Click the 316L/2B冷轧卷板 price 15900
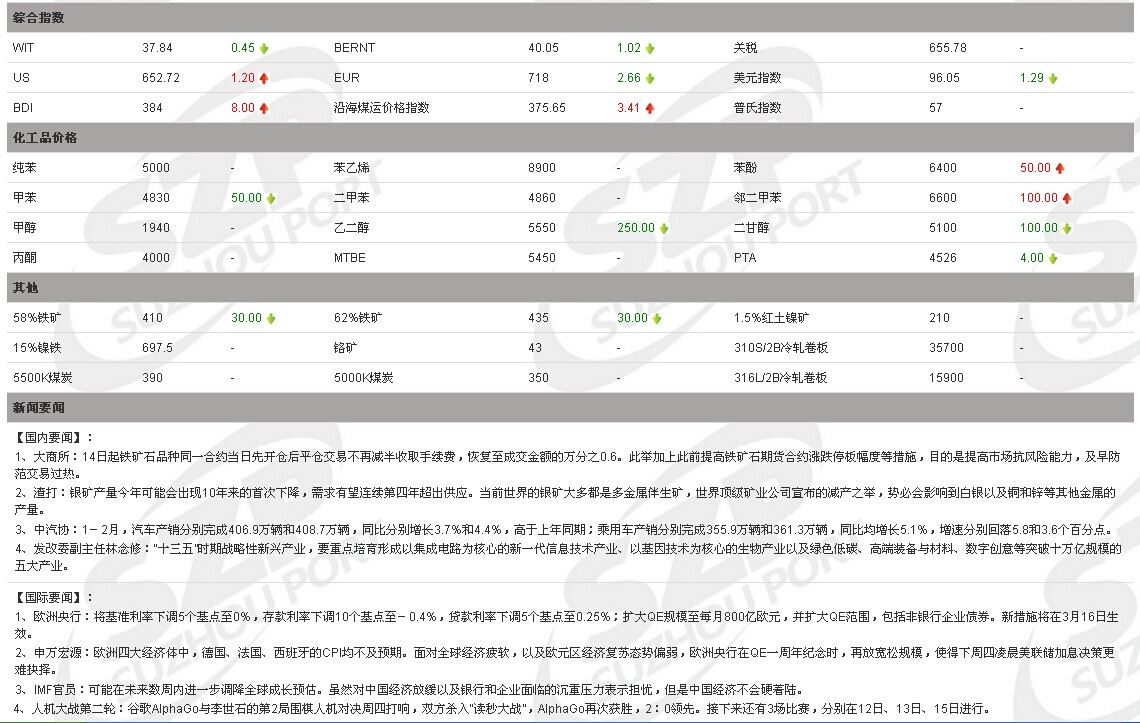 point(946,378)
